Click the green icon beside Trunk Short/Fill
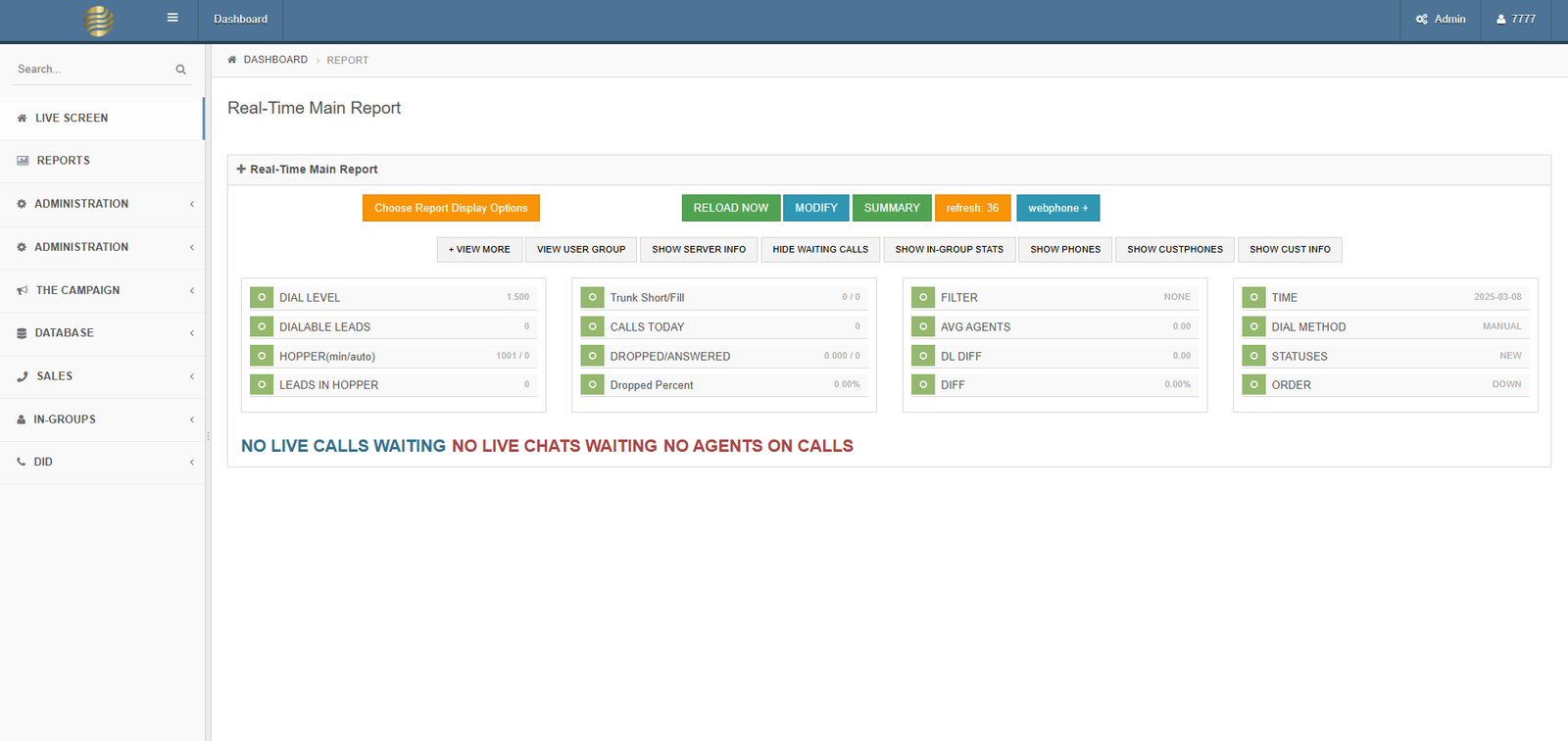1568x741 pixels. coord(593,297)
